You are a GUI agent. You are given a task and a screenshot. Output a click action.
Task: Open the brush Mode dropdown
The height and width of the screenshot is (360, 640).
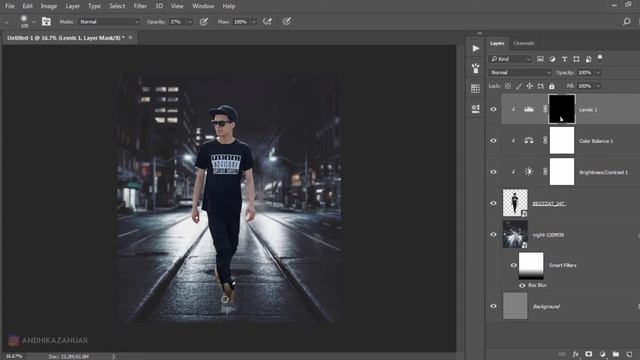(109, 22)
